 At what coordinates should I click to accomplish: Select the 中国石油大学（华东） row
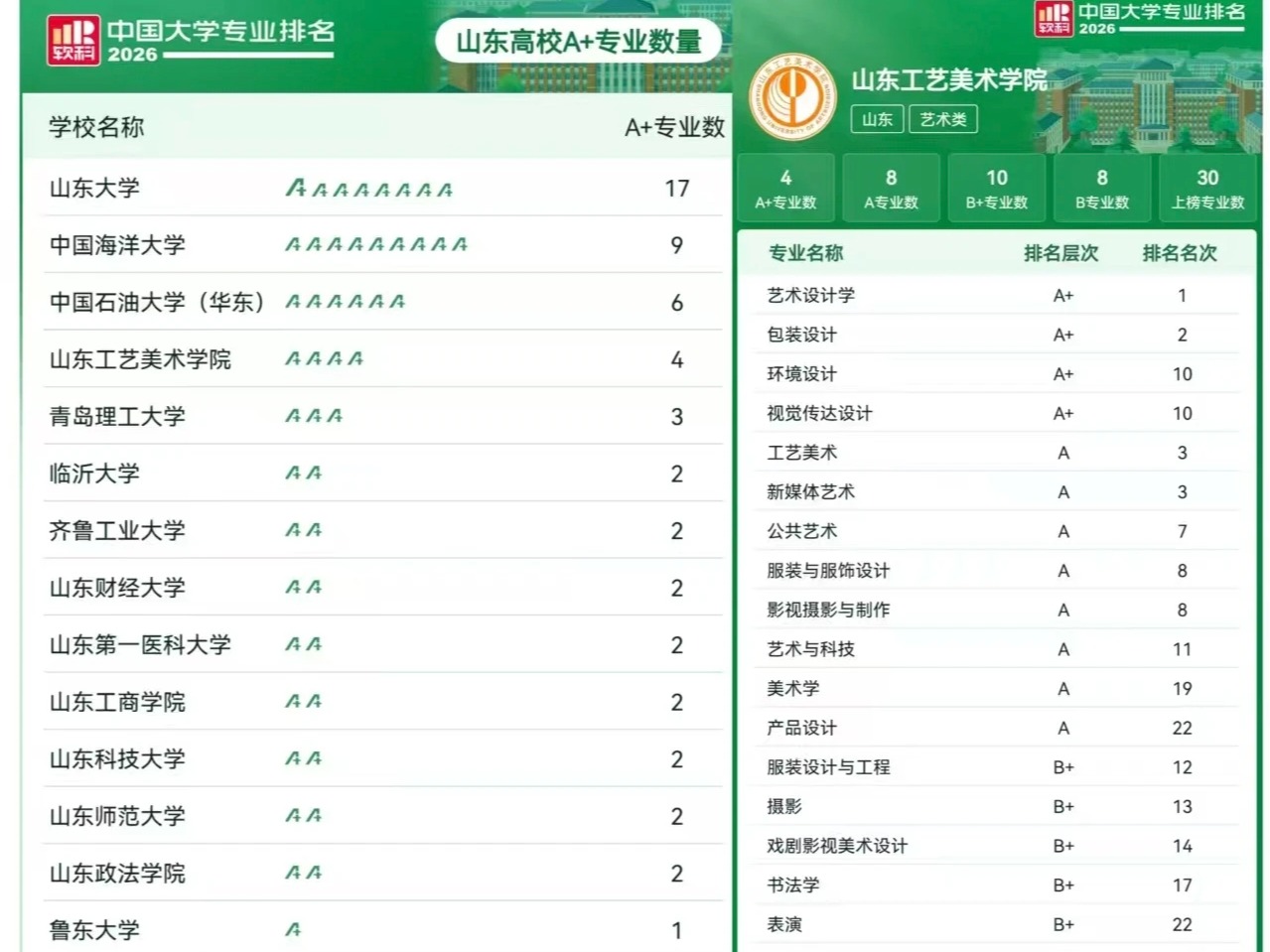(382, 302)
